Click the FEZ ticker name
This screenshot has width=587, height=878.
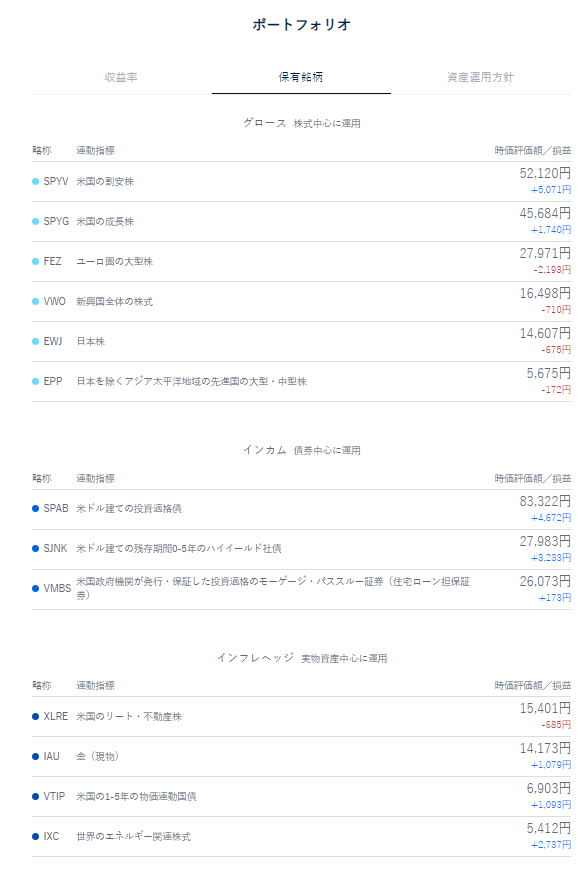[52, 261]
